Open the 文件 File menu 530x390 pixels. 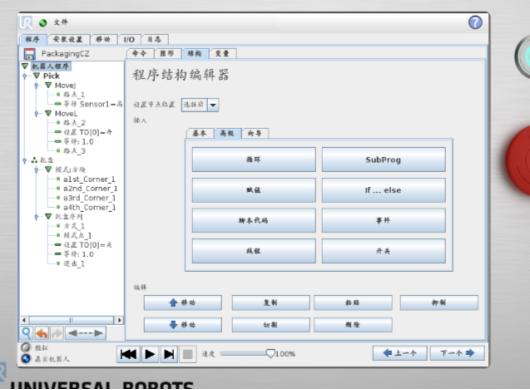pos(61,22)
